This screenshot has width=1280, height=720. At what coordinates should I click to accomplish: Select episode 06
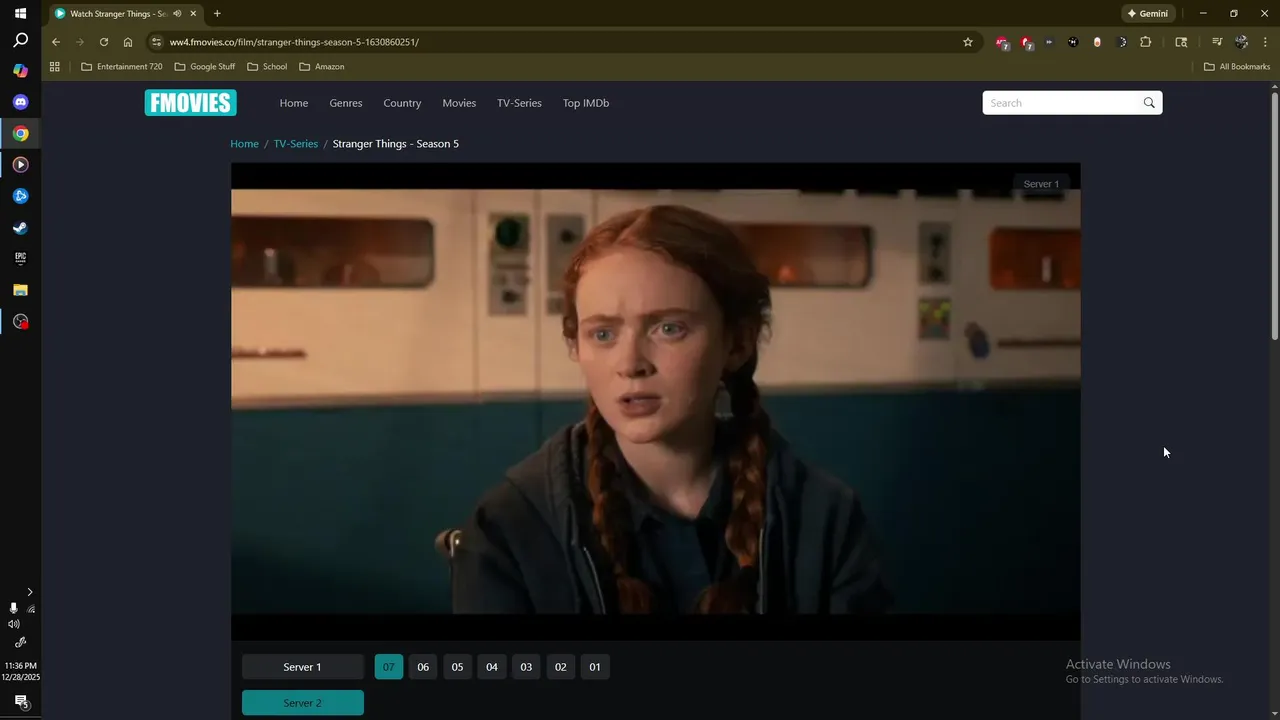coord(423,667)
